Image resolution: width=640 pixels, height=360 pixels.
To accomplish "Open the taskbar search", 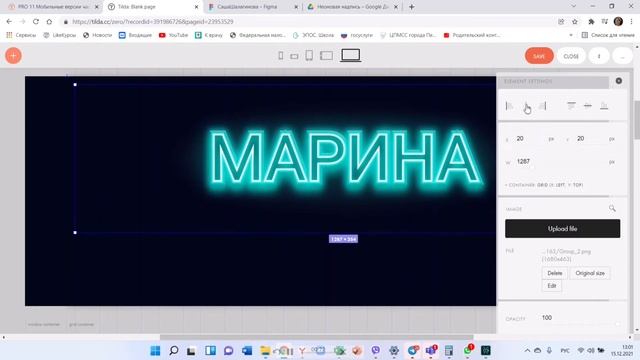I will (x=174, y=351).
